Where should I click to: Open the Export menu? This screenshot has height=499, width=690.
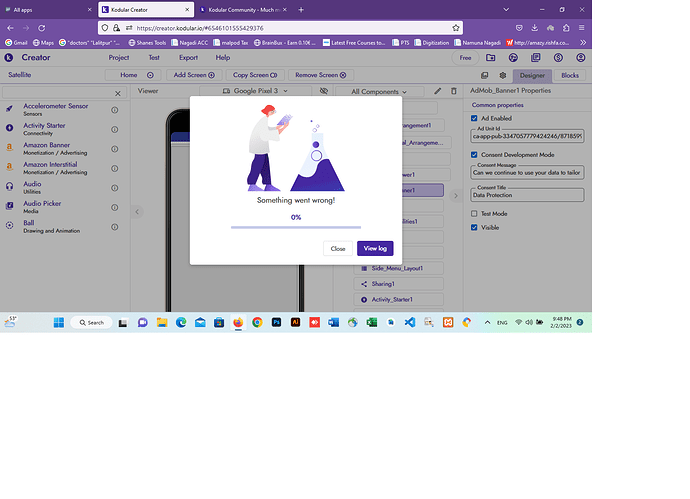point(188,58)
